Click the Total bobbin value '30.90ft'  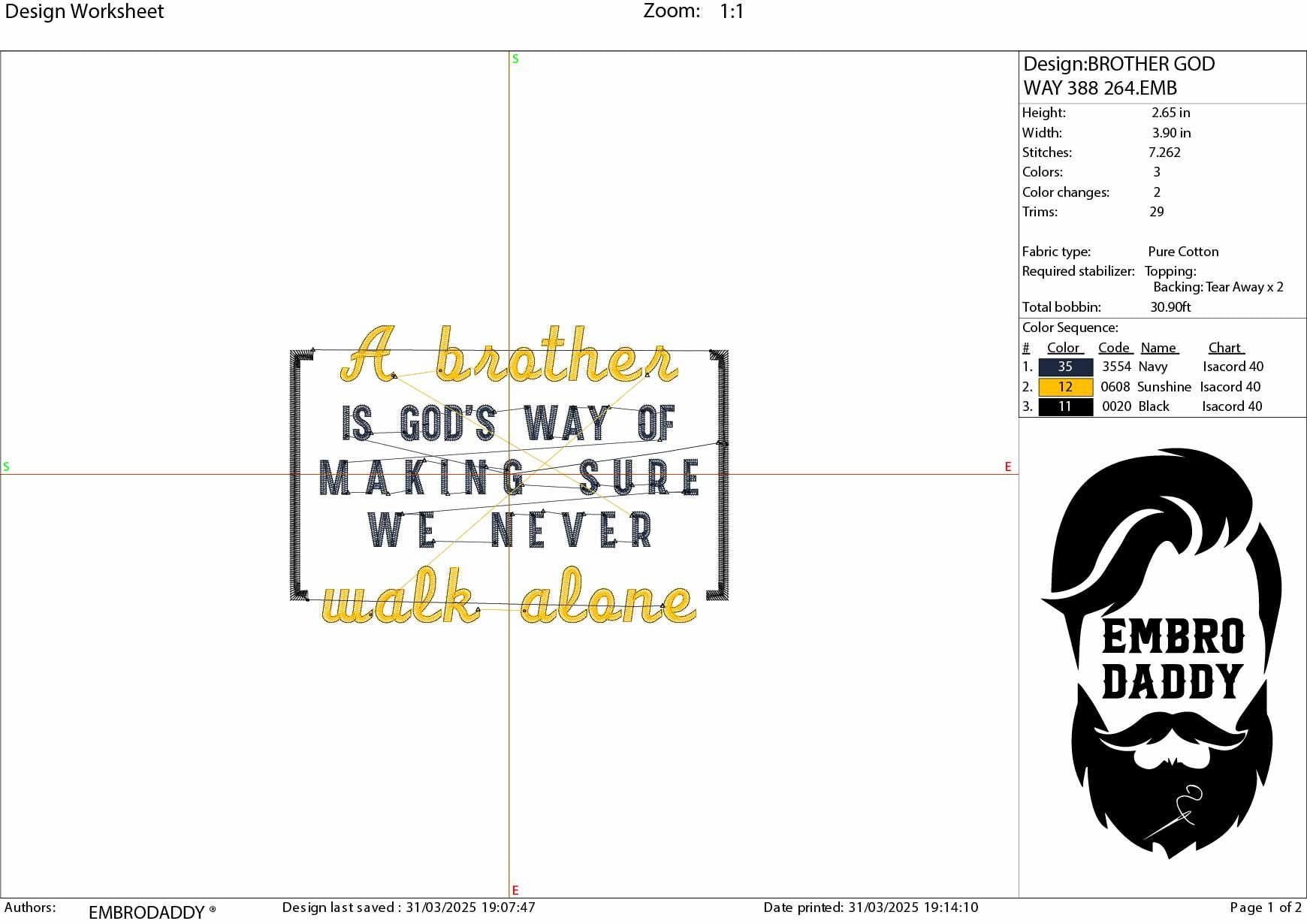click(x=1170, y=307)
